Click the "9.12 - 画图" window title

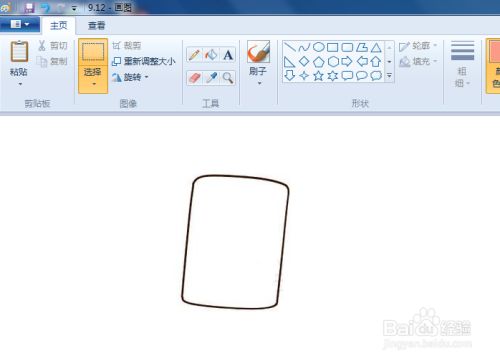tap(110, 7)
